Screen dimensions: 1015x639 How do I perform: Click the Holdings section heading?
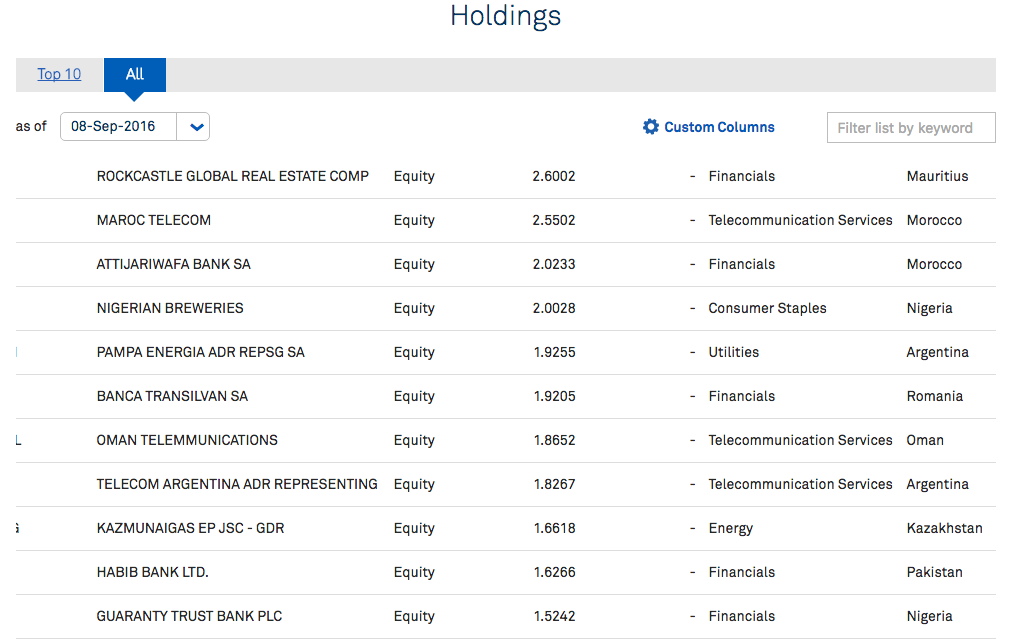coord(505,16)
